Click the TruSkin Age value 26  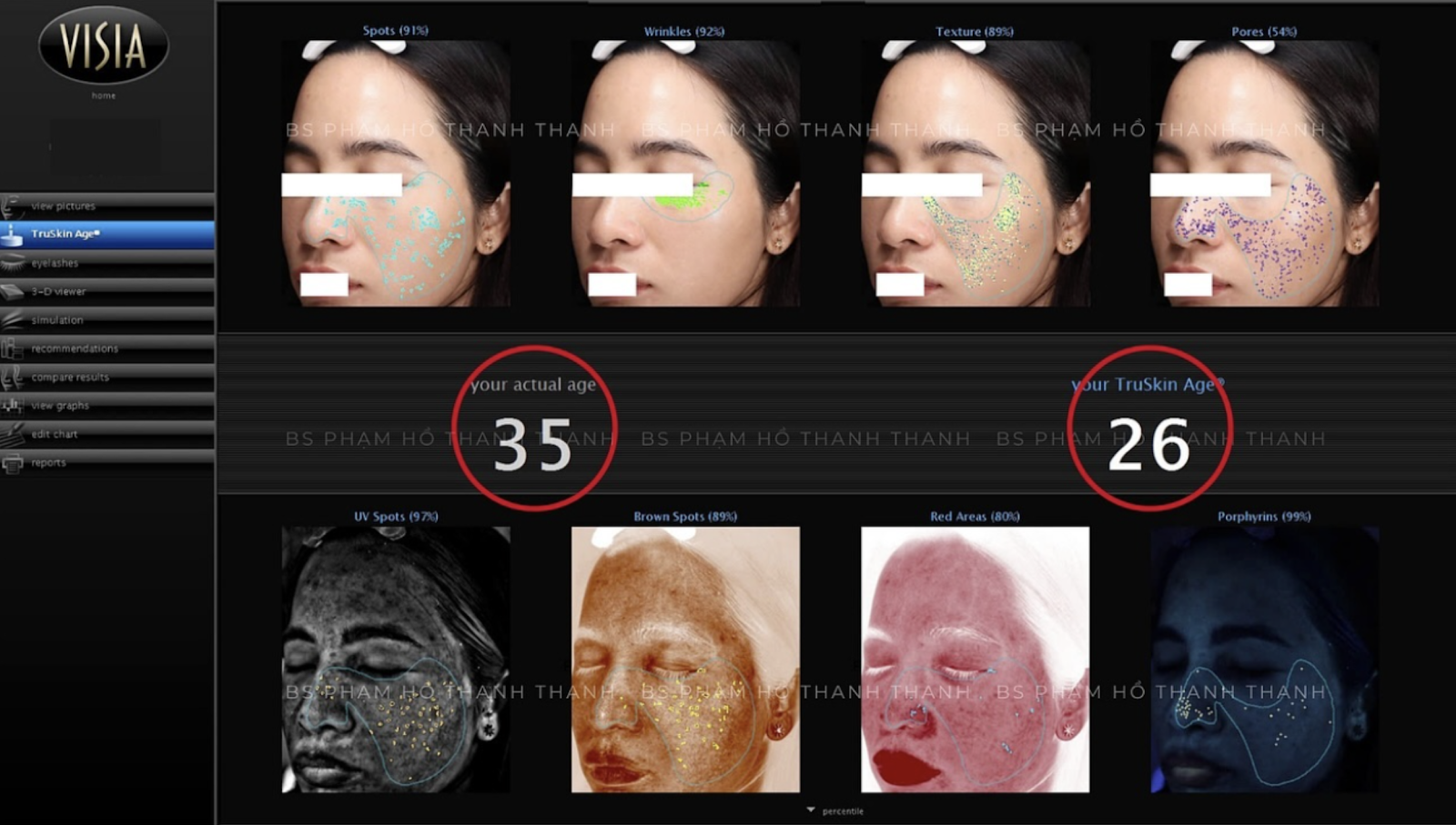1149,445
